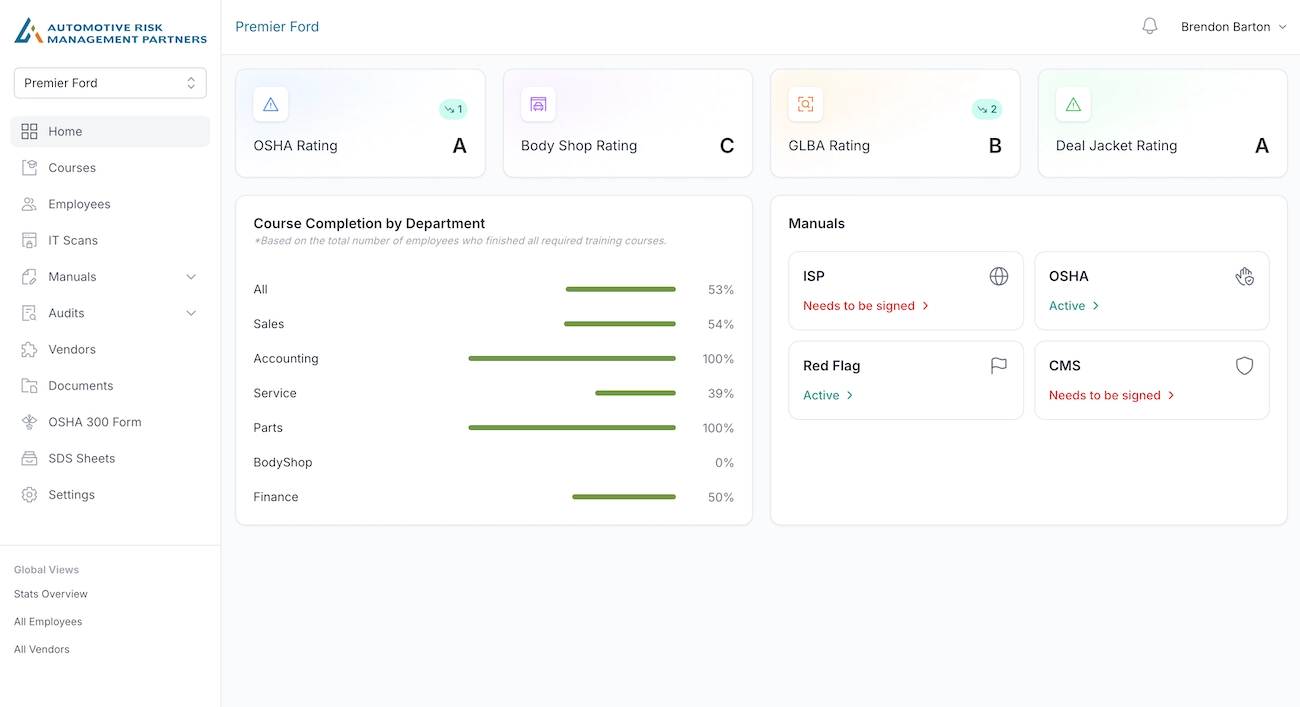Screen dimensions: 1300x707
Task: Select SDS Sheets in the sidebar
Action: coord(81,458)
